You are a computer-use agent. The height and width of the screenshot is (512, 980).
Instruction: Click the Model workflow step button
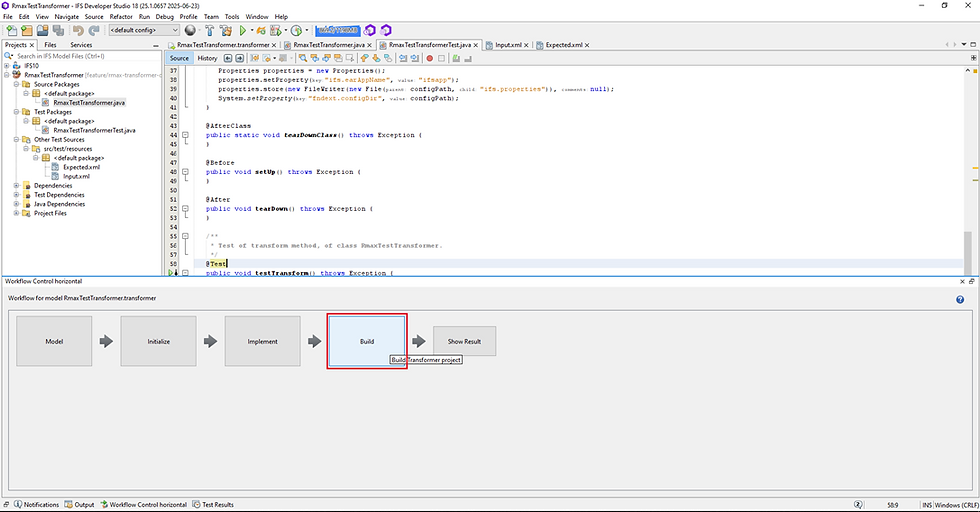tap(54, 341)
